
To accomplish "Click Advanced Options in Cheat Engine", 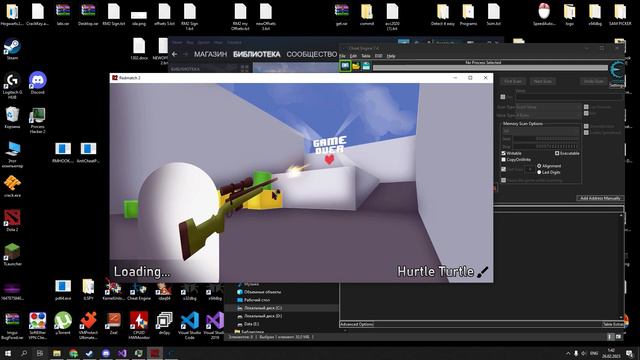I will (x=357, y=324).
